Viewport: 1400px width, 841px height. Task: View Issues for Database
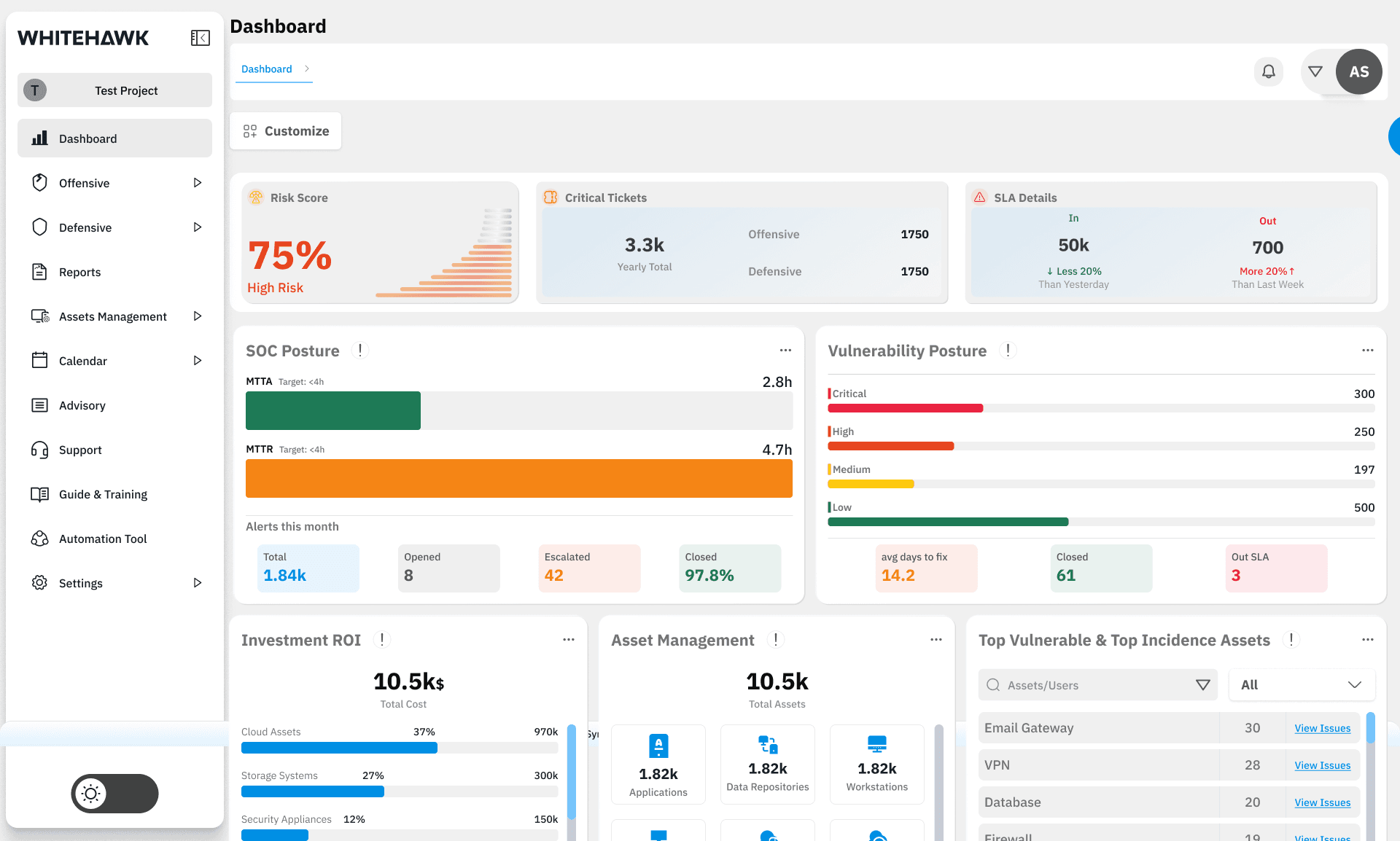(x=1322, y=802)
